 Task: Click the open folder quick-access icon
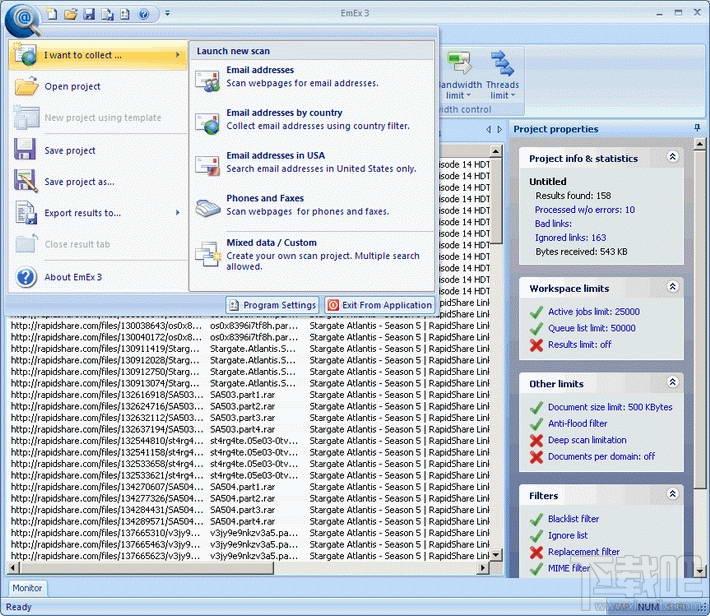click(71, 14)
